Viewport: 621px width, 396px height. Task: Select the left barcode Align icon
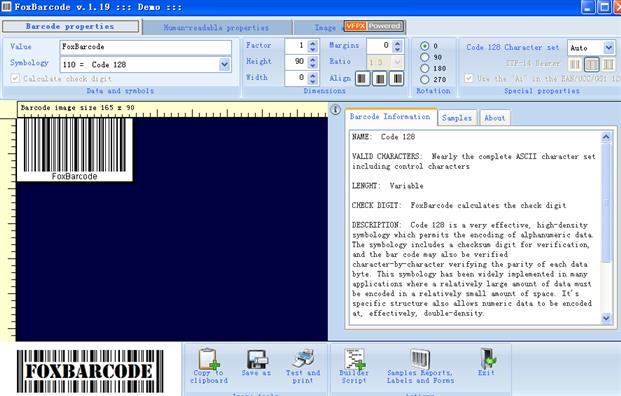click(x=362, y=78)
